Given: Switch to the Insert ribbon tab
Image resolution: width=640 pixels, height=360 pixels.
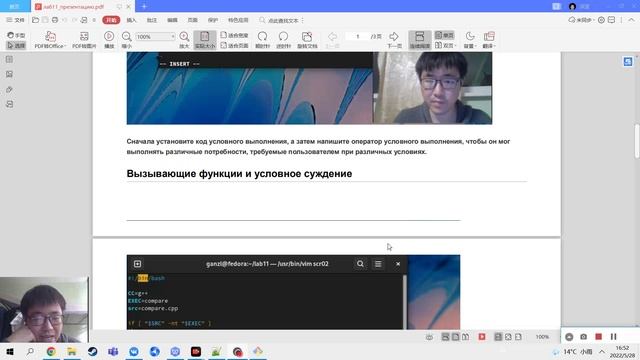Looking at the screenshot, I should pyautogui.click(x=131, y=20).
